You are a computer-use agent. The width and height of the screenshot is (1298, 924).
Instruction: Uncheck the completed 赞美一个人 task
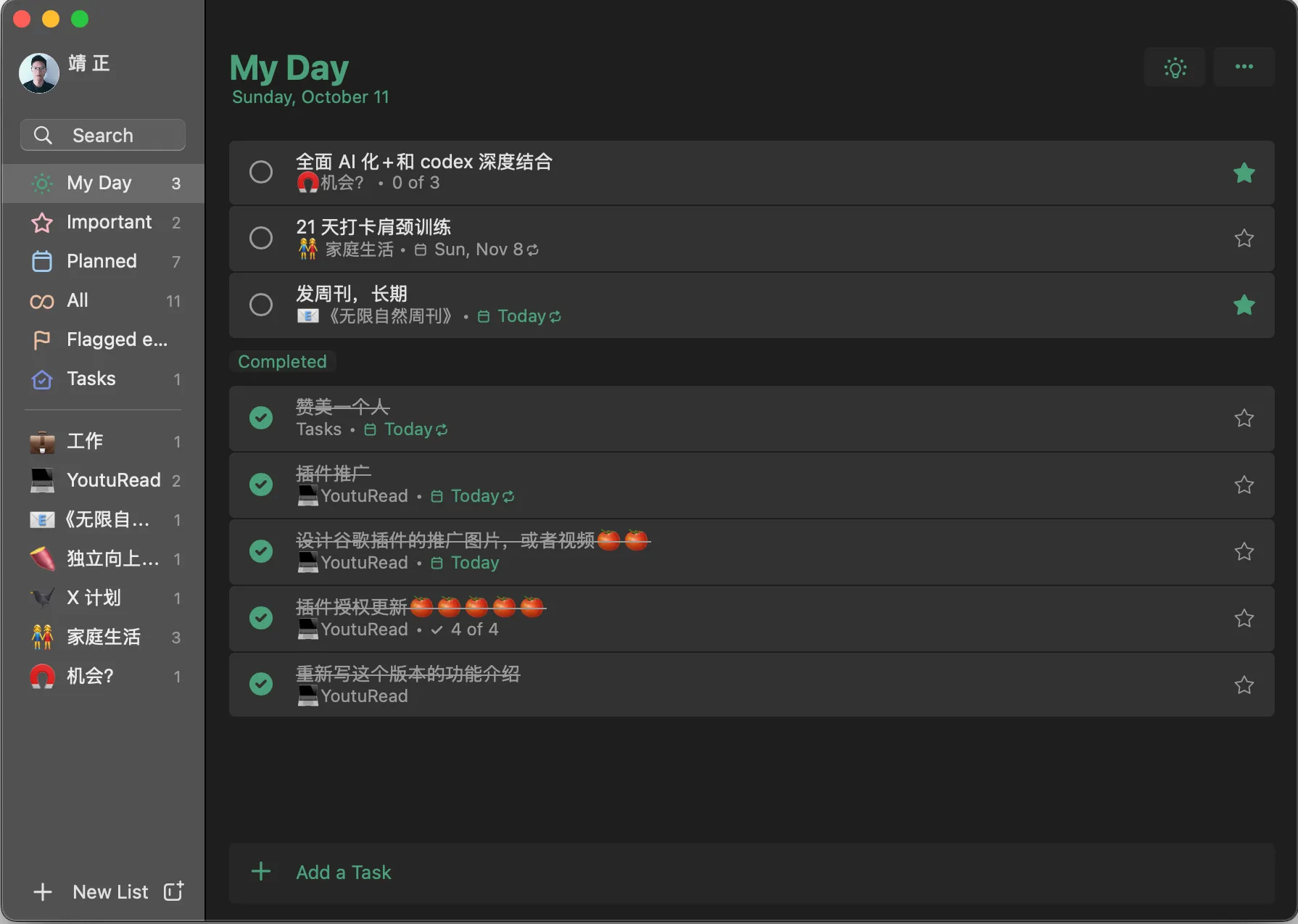tap(261, 418)
